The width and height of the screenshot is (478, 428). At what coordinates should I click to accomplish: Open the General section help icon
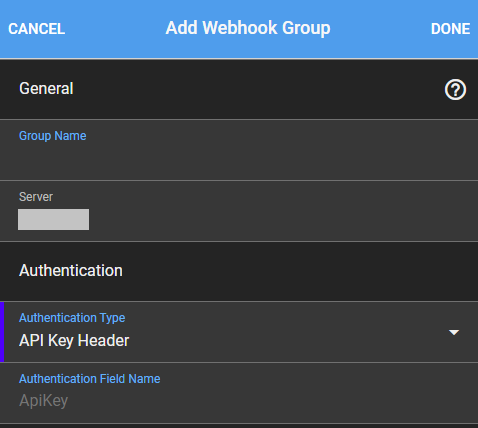pos(455,89)
